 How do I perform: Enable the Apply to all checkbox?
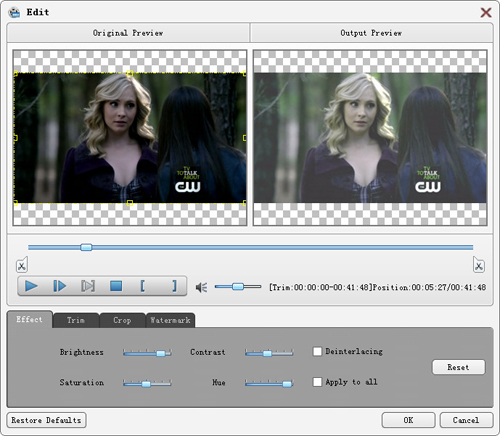[x=317, y=382]
